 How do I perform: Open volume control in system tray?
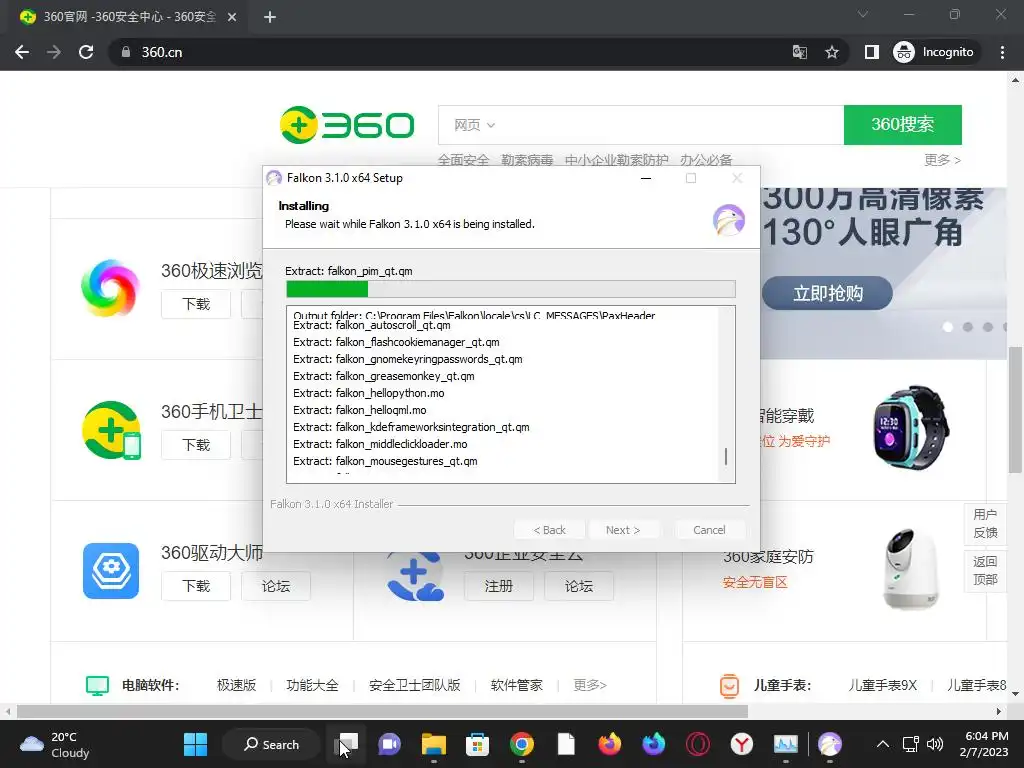coord(935,744)
